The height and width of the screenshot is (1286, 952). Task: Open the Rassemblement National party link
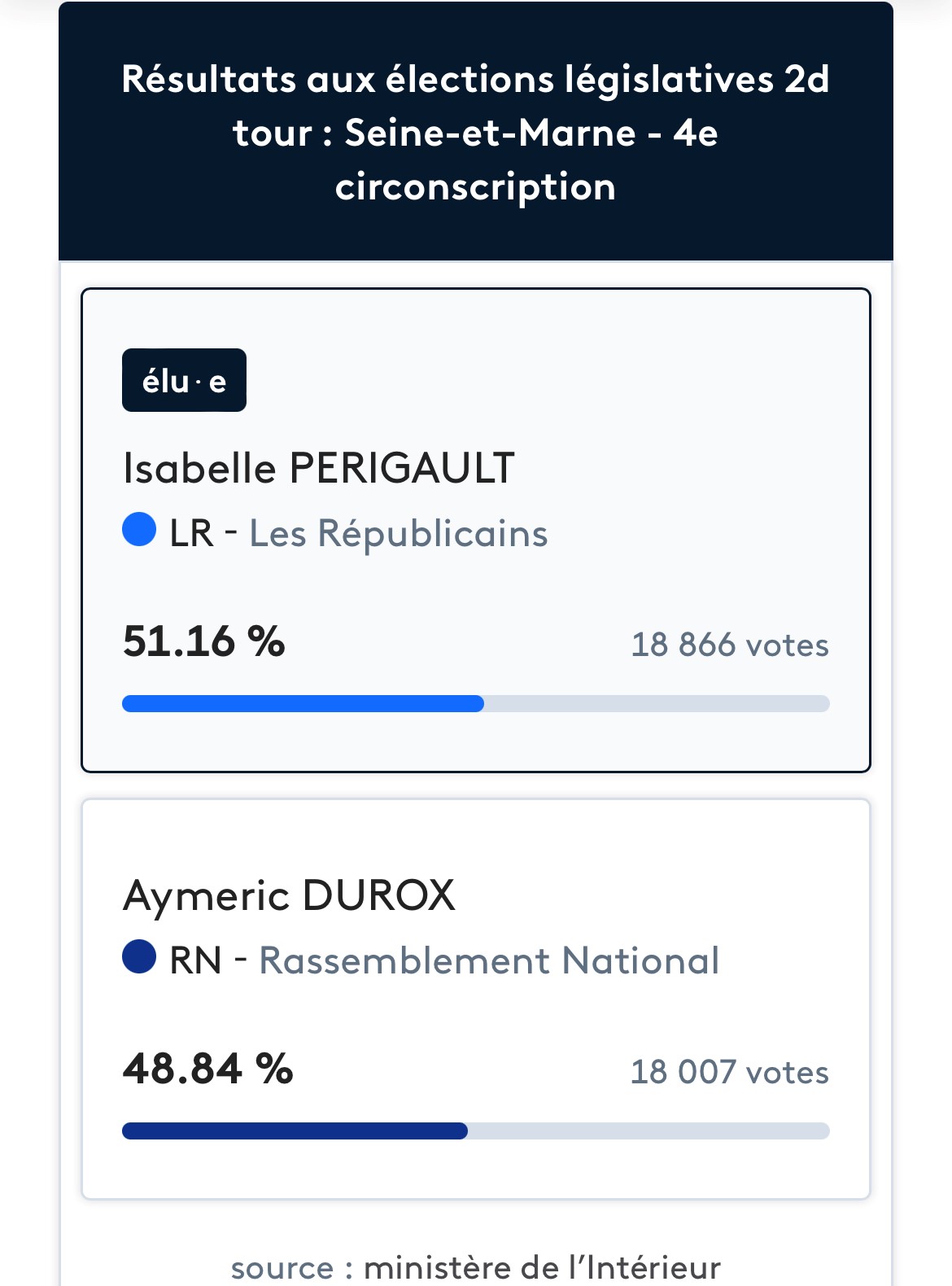[x=489, y=960]
